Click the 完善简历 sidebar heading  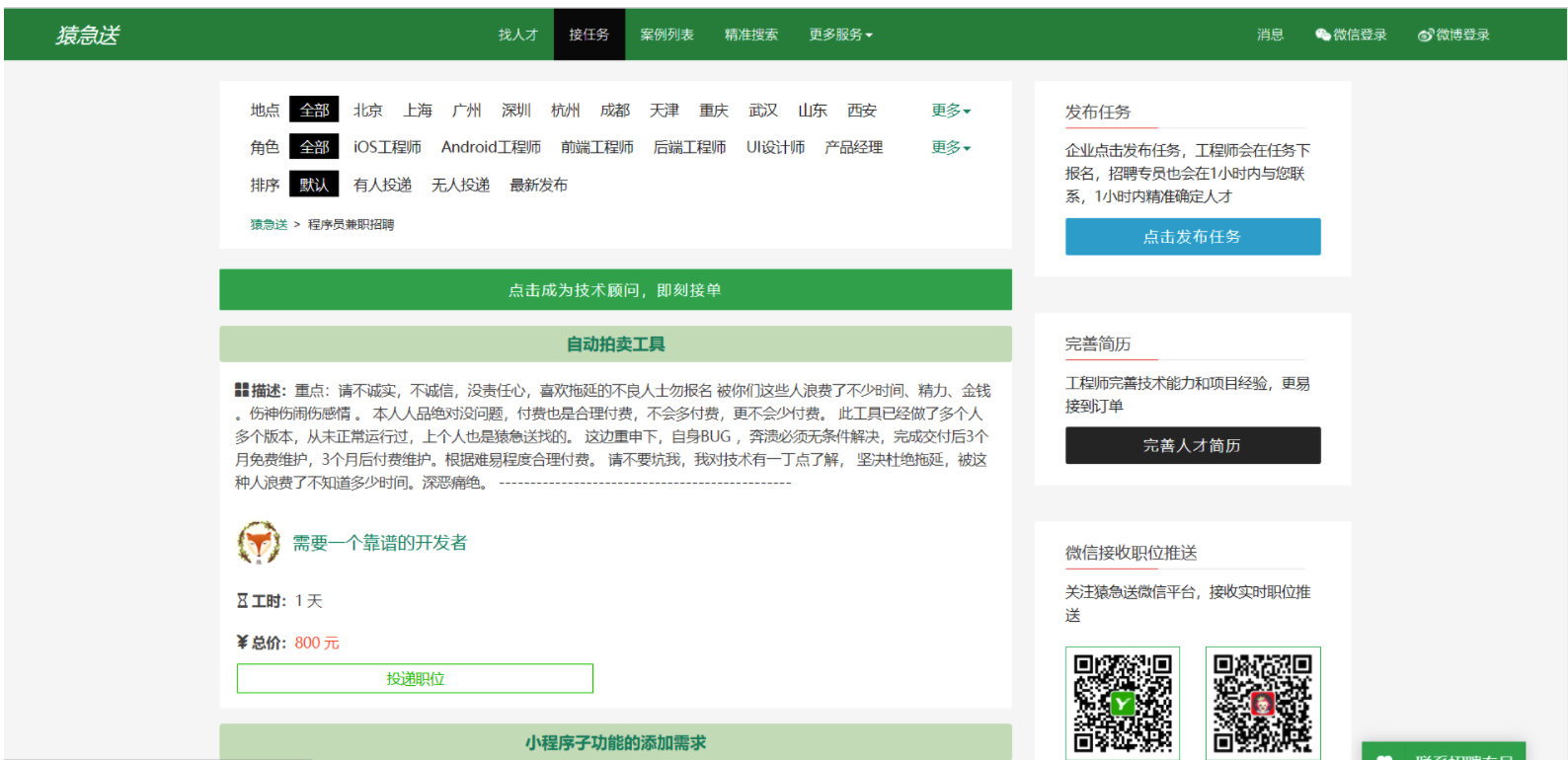(x=1097, y=343)
